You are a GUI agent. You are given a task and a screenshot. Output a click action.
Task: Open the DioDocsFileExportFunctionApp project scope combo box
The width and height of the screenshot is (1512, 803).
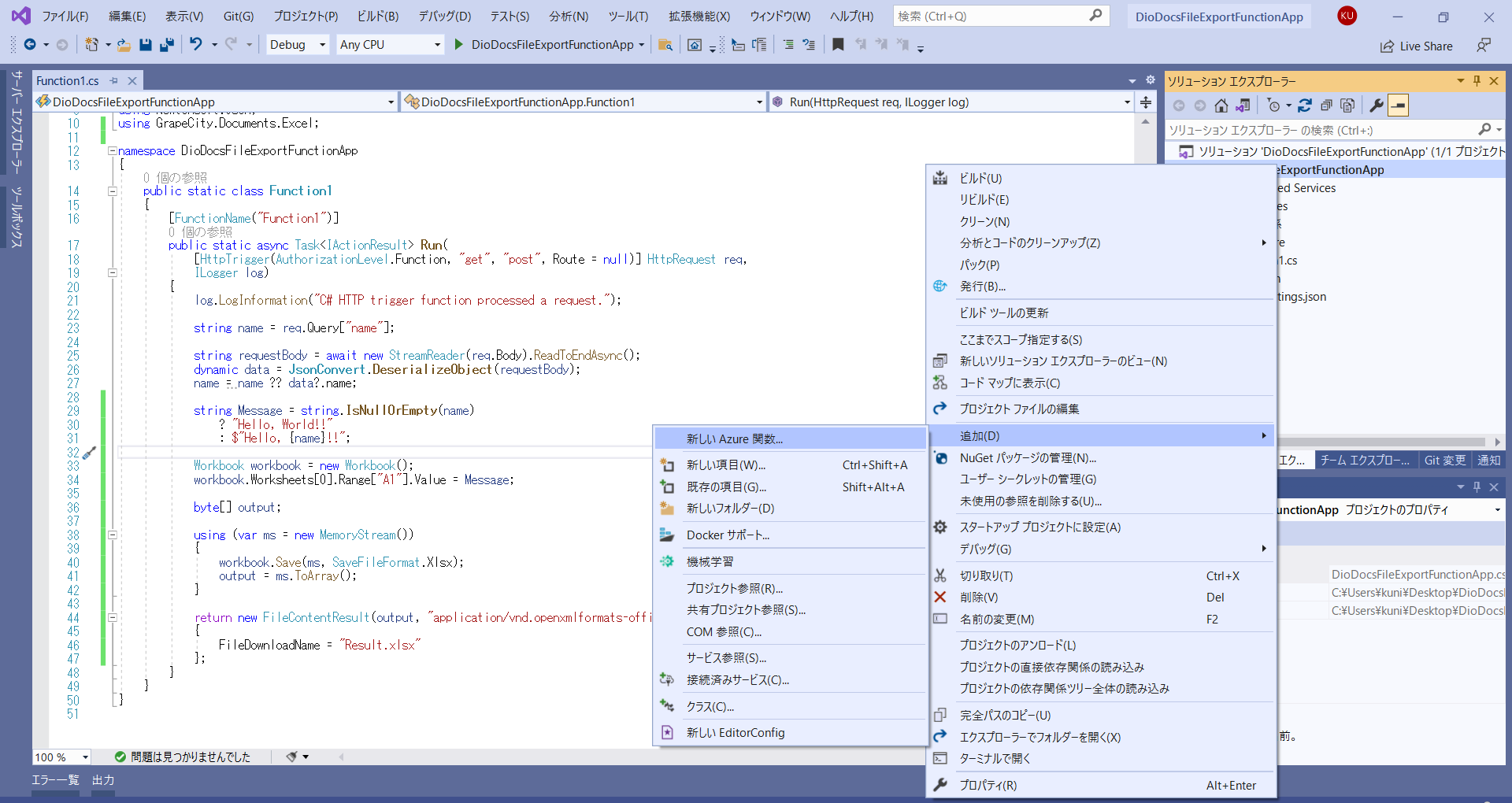coord(215,102)
